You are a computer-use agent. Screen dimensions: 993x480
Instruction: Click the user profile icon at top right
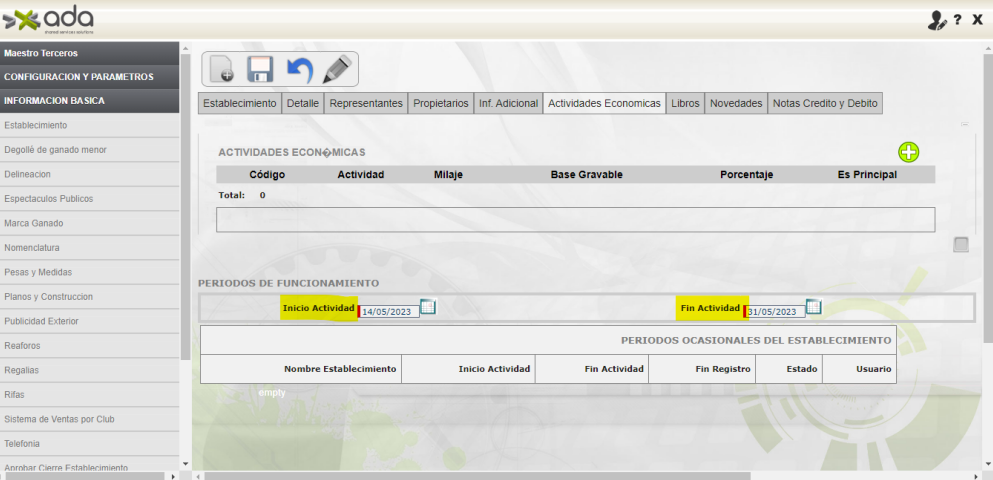(x=937, y=20)
